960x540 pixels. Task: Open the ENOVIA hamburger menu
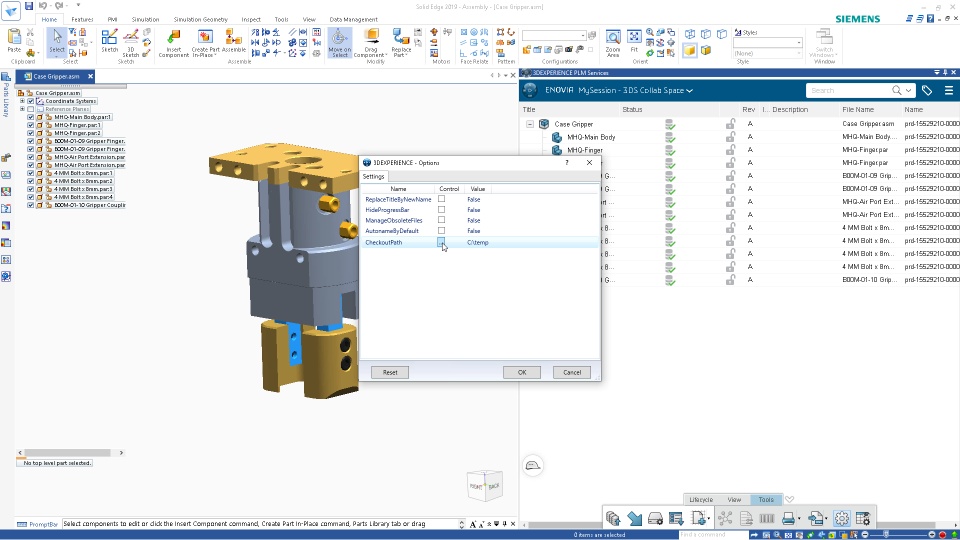tap(949, 91)
